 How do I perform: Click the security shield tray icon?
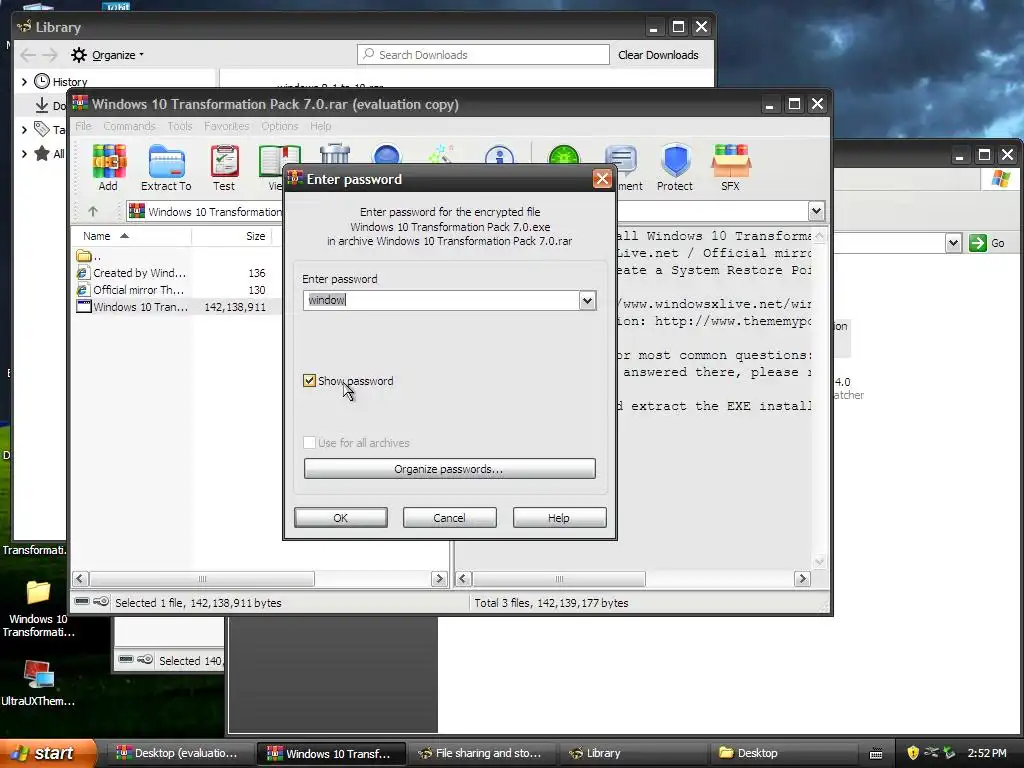point(913,753)
